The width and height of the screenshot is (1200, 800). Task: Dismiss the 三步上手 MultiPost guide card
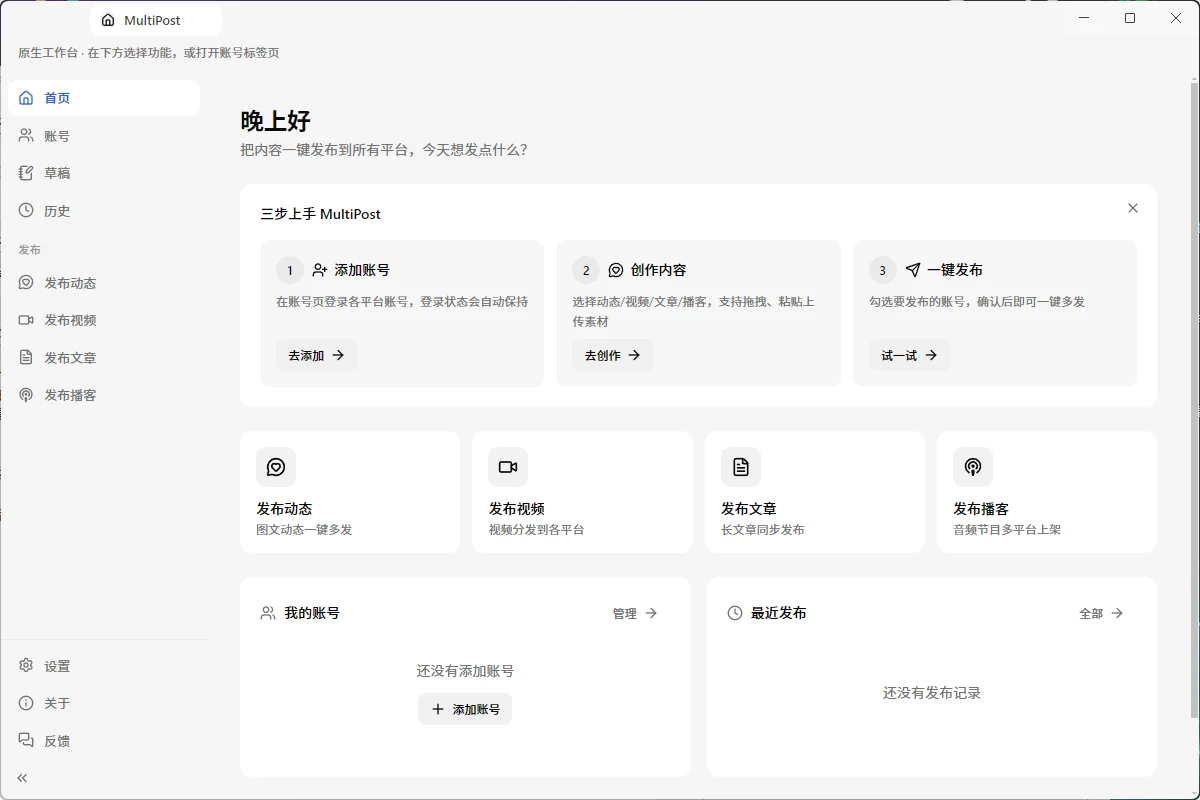tap(1133, 208)
